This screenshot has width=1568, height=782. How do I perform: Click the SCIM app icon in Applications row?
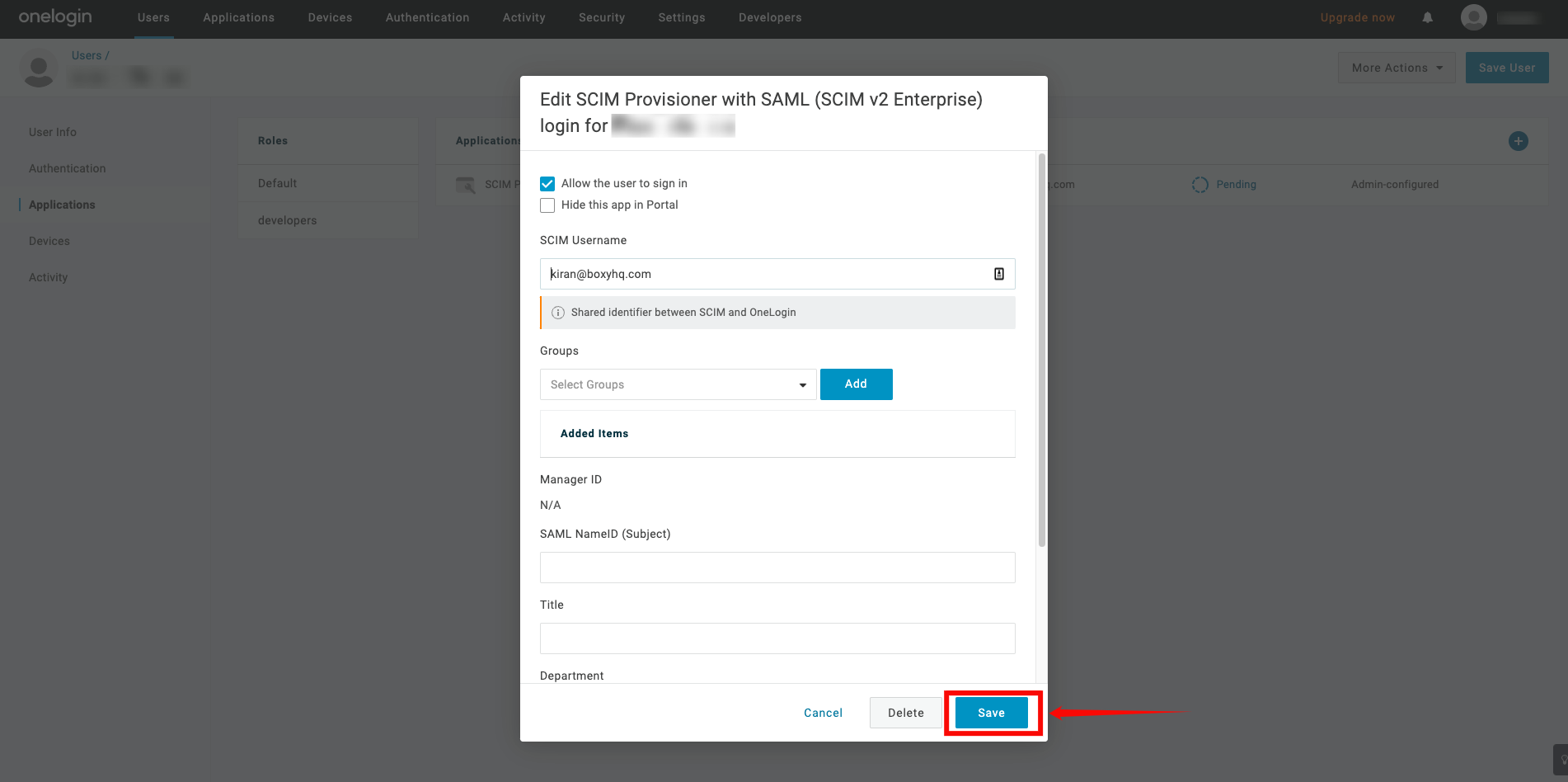(466, 185)
